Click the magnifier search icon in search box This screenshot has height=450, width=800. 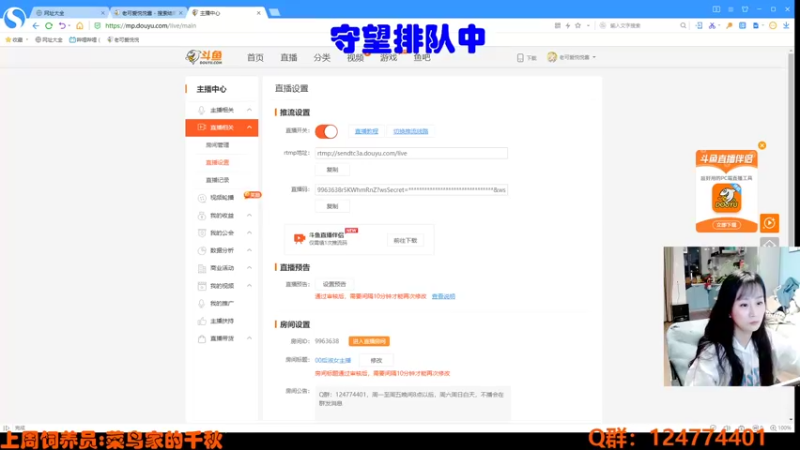[683, 26]
